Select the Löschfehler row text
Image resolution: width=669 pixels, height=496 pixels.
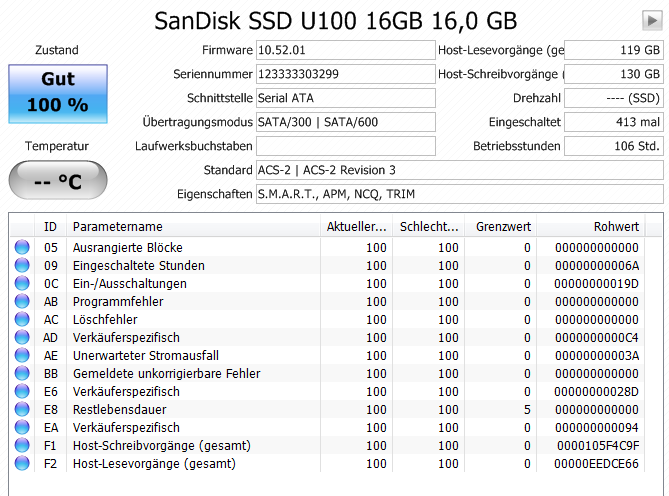click(x=105, y=319)
